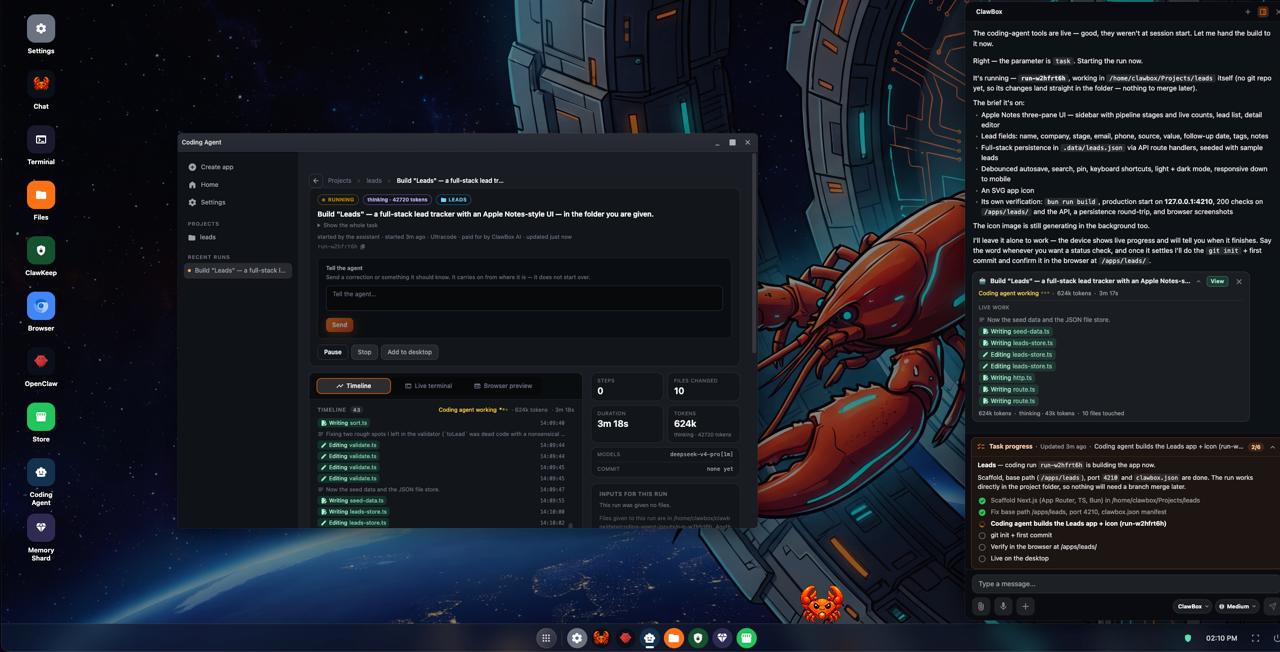The image size is (1280, 652).
Task: Stop the coding agent run
Action: 364,352
